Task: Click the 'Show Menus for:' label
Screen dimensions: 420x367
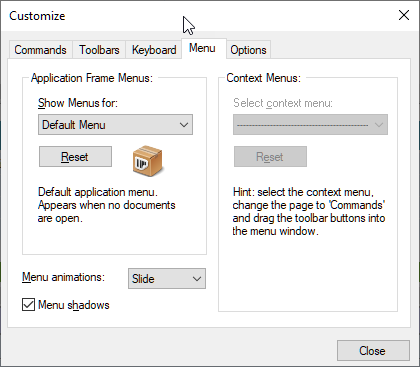Action: 78,103
